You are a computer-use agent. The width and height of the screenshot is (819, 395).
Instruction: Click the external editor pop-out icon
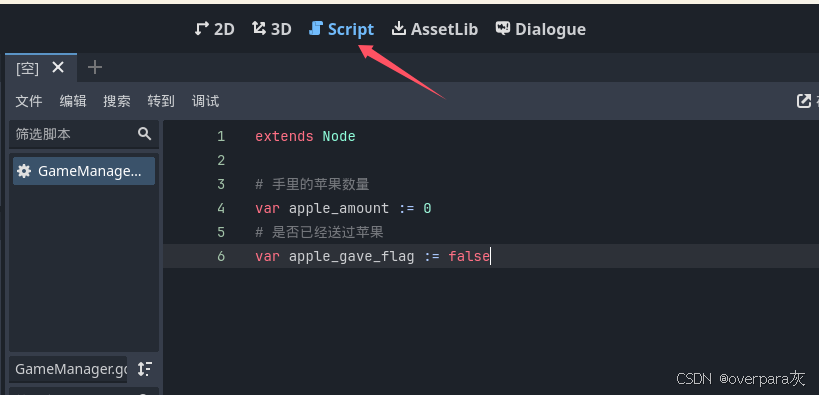point(803,101)
